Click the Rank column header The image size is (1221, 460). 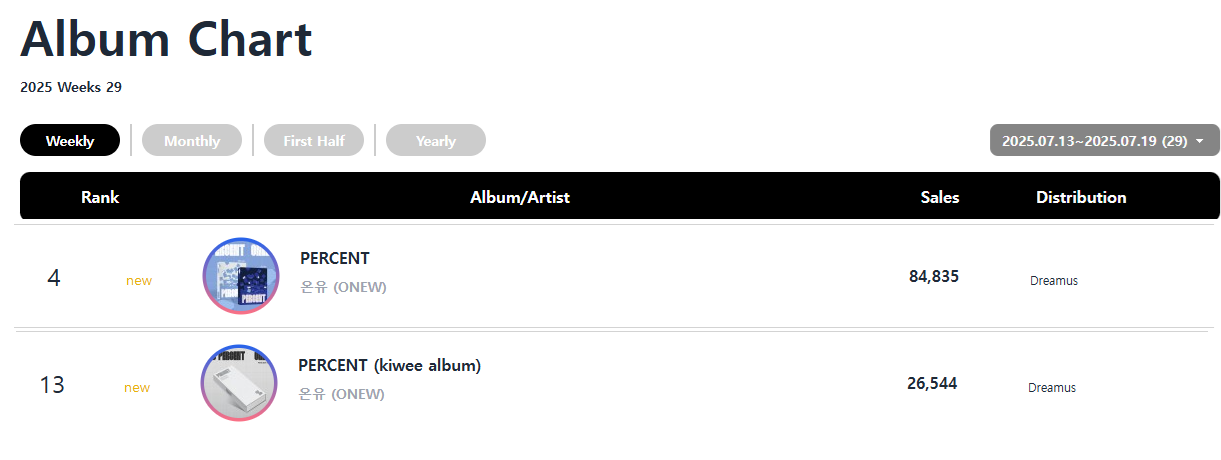100,198
